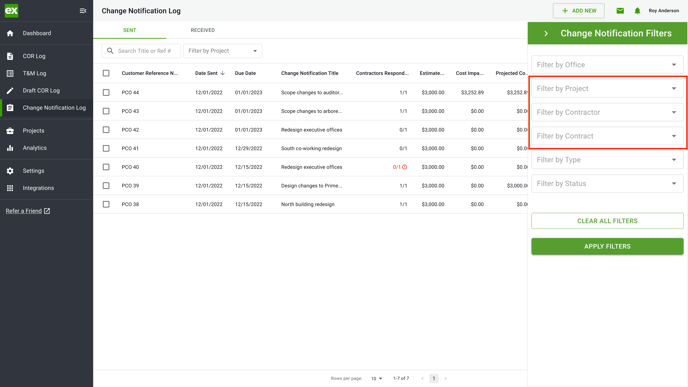The height and width of the screenshot is (387, 688).
Task: Click the external link icon beside Refer a Friend
Action: (47, 211)
